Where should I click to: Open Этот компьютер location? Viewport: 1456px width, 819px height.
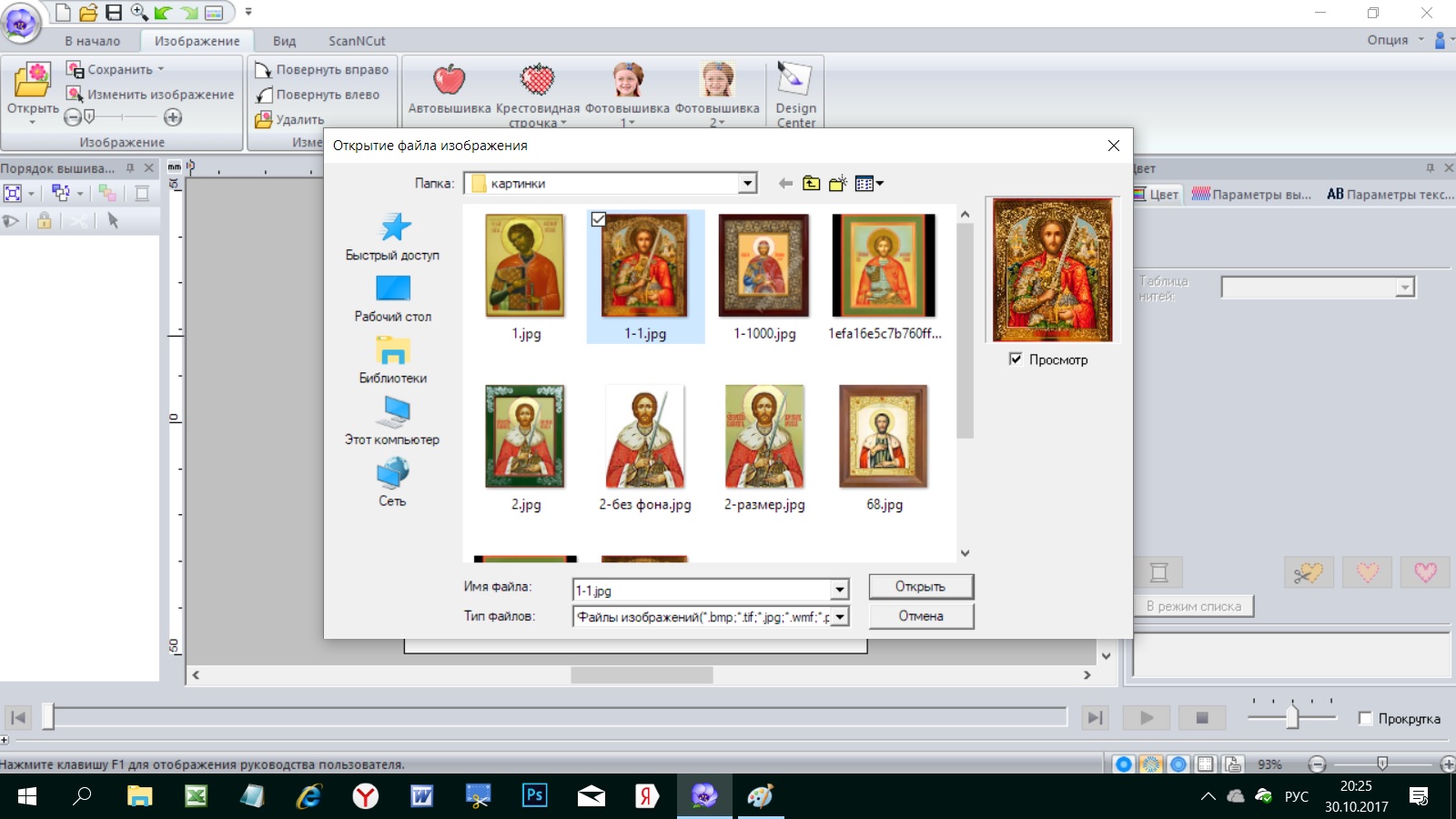(392, 421)
